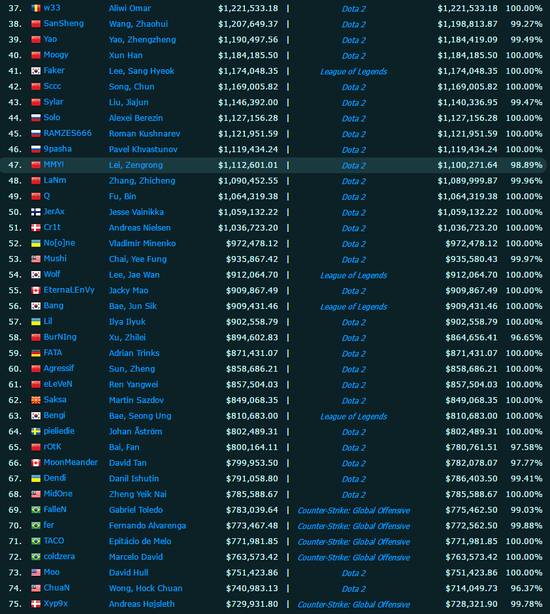The height and width of the screenshot is (614, 550).
Task: Select game earnings $714,049.73 for ChuaN
Action: pyautogui.click(x=471, y=588)
